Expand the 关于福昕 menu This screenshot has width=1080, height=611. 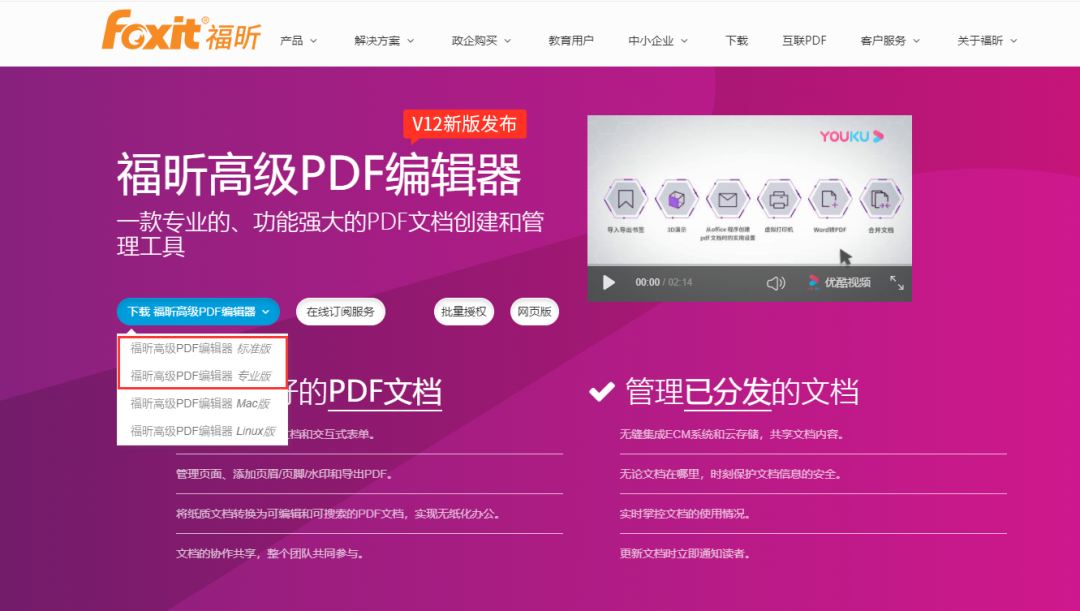(987, 41)
